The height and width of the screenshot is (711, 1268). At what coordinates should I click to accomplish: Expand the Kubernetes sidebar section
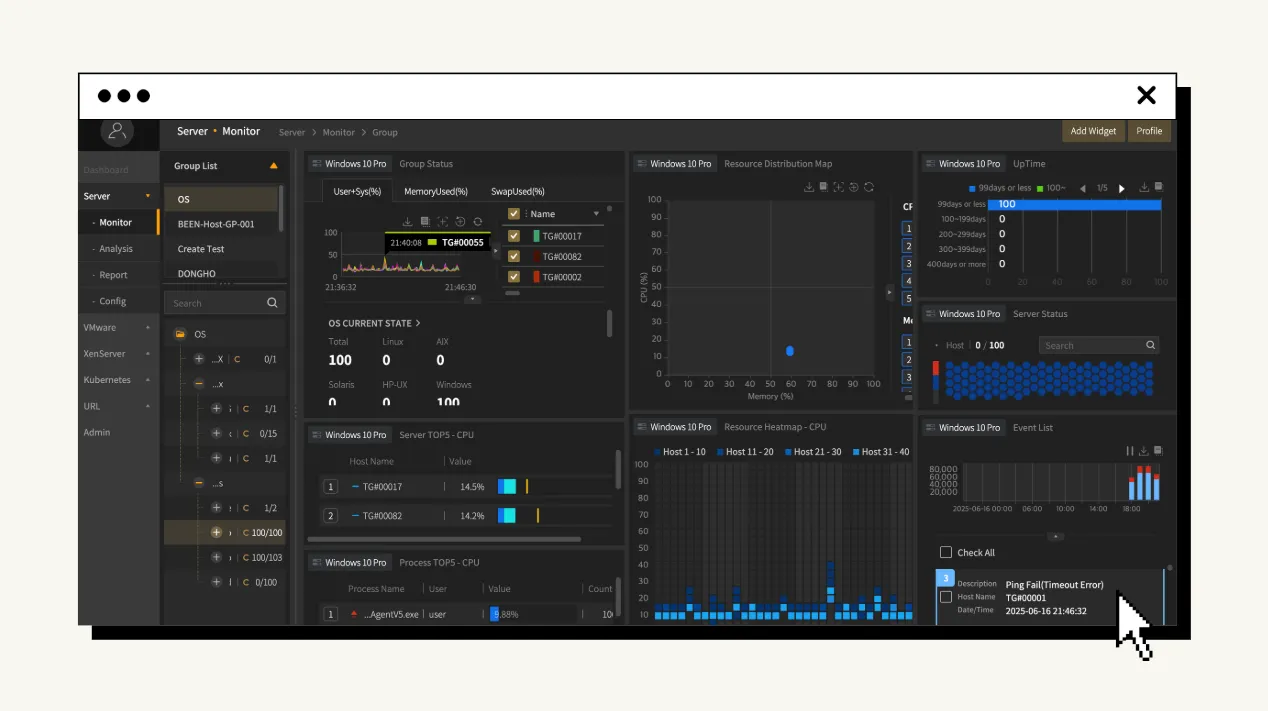[148, 380]
